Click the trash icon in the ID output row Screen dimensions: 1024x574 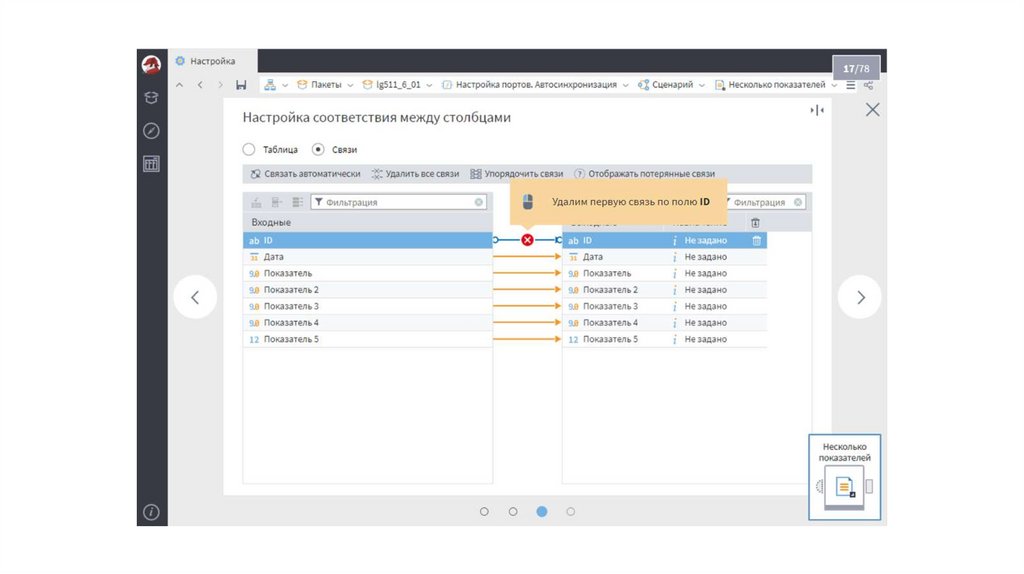(756, 240)
